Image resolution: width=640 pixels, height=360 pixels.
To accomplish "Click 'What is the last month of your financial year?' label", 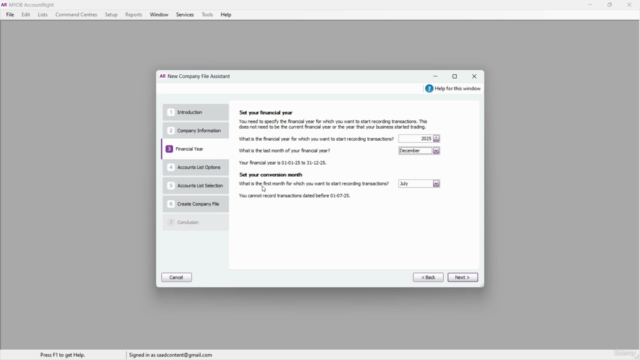I will coord(284,151).
